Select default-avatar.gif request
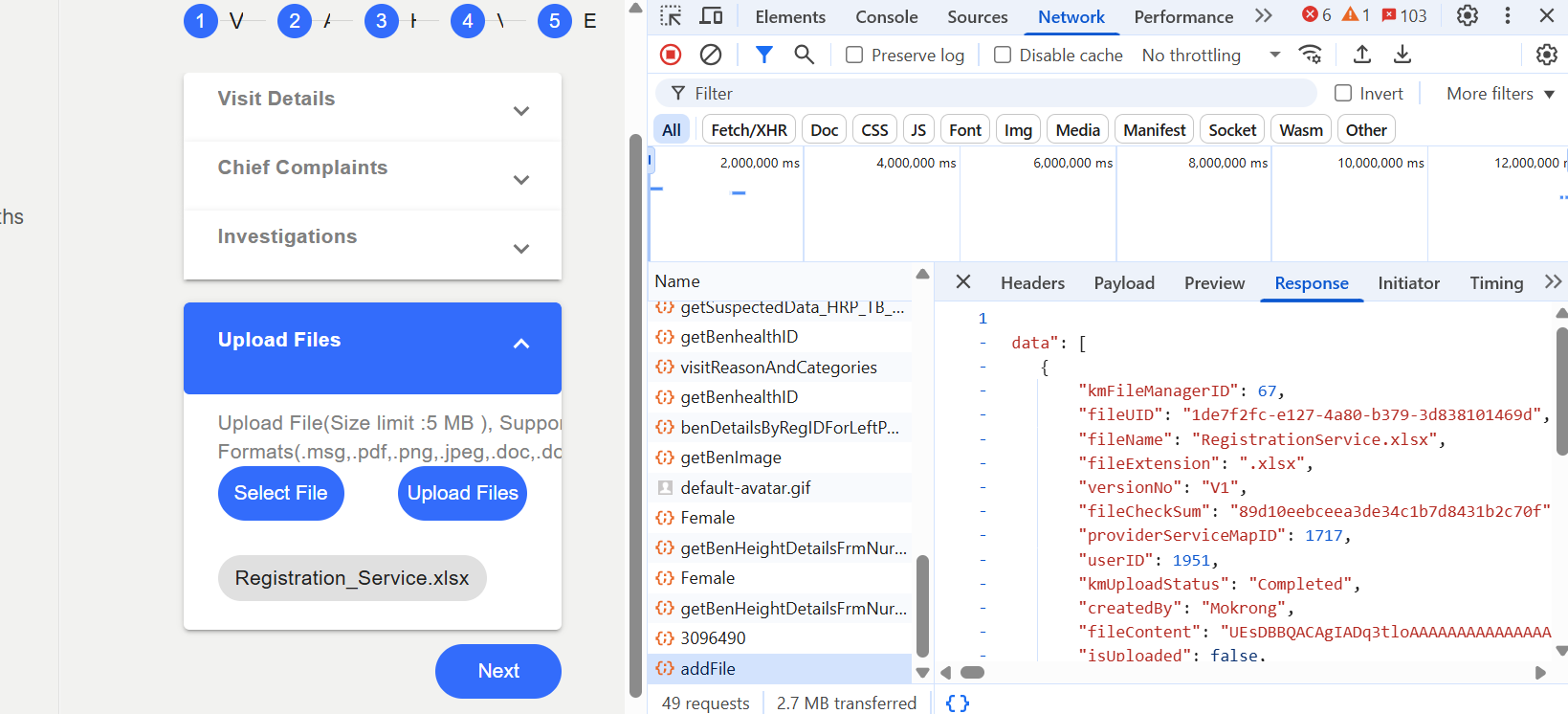Screen dimensions: 1568x714 coord(781,487)
